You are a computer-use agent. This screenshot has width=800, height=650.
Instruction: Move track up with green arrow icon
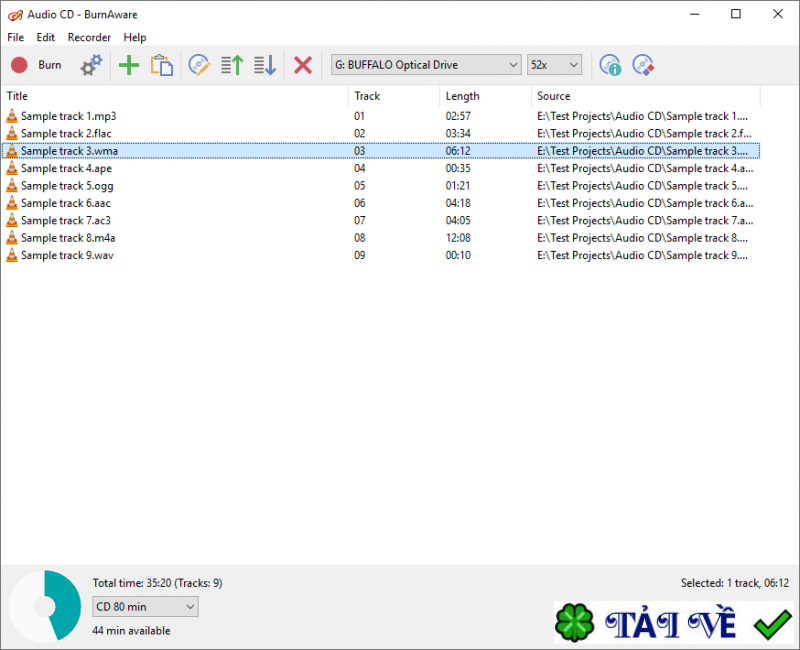(x=232, y=65)
